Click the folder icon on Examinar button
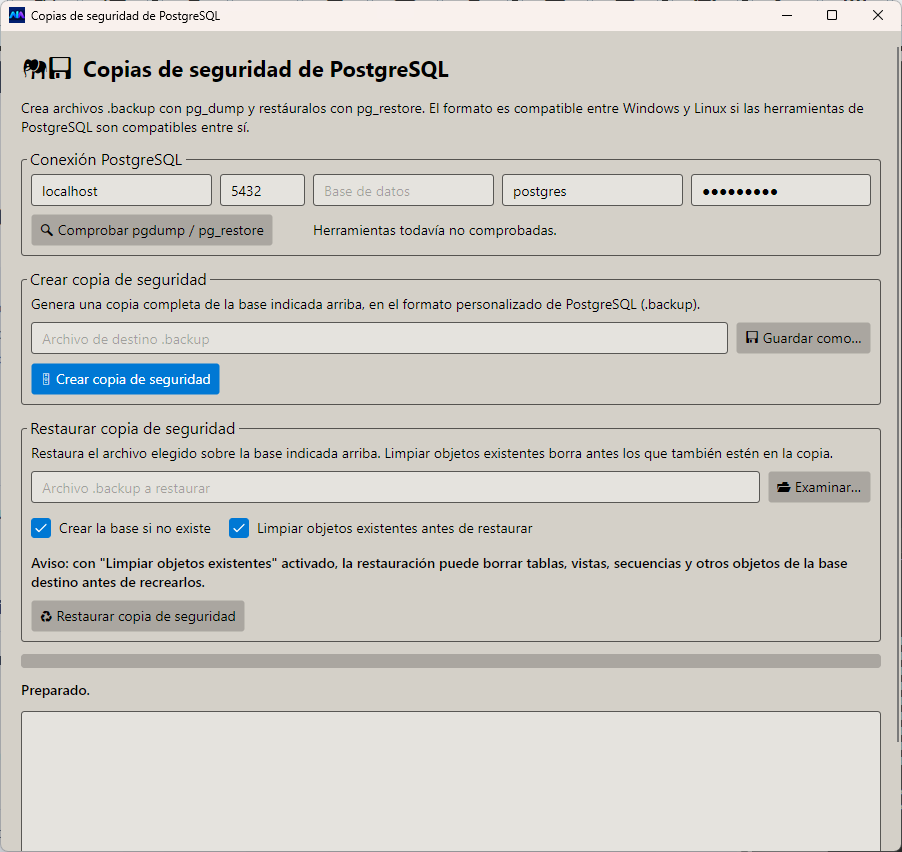 (783, 487)
